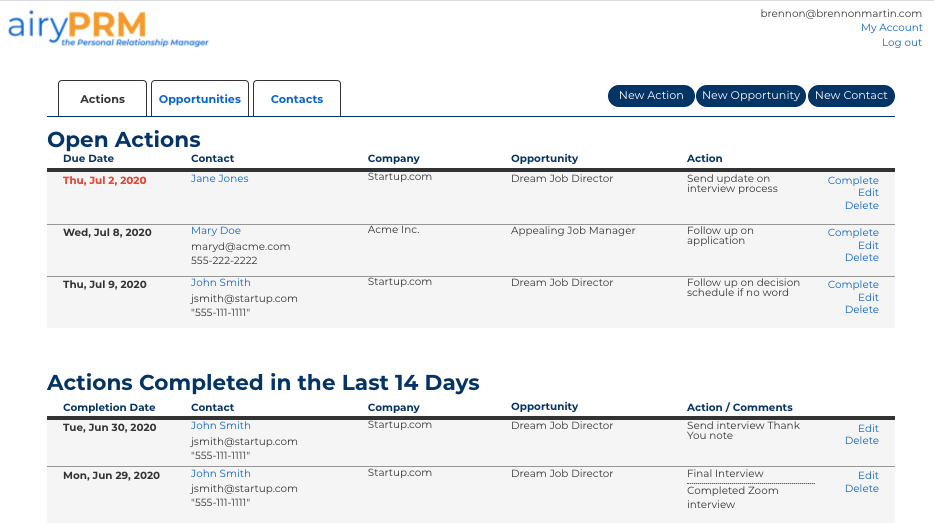The width and height of the screenshot is (934, 523).
Task: Create a New Contact
Action: point(851,96)
